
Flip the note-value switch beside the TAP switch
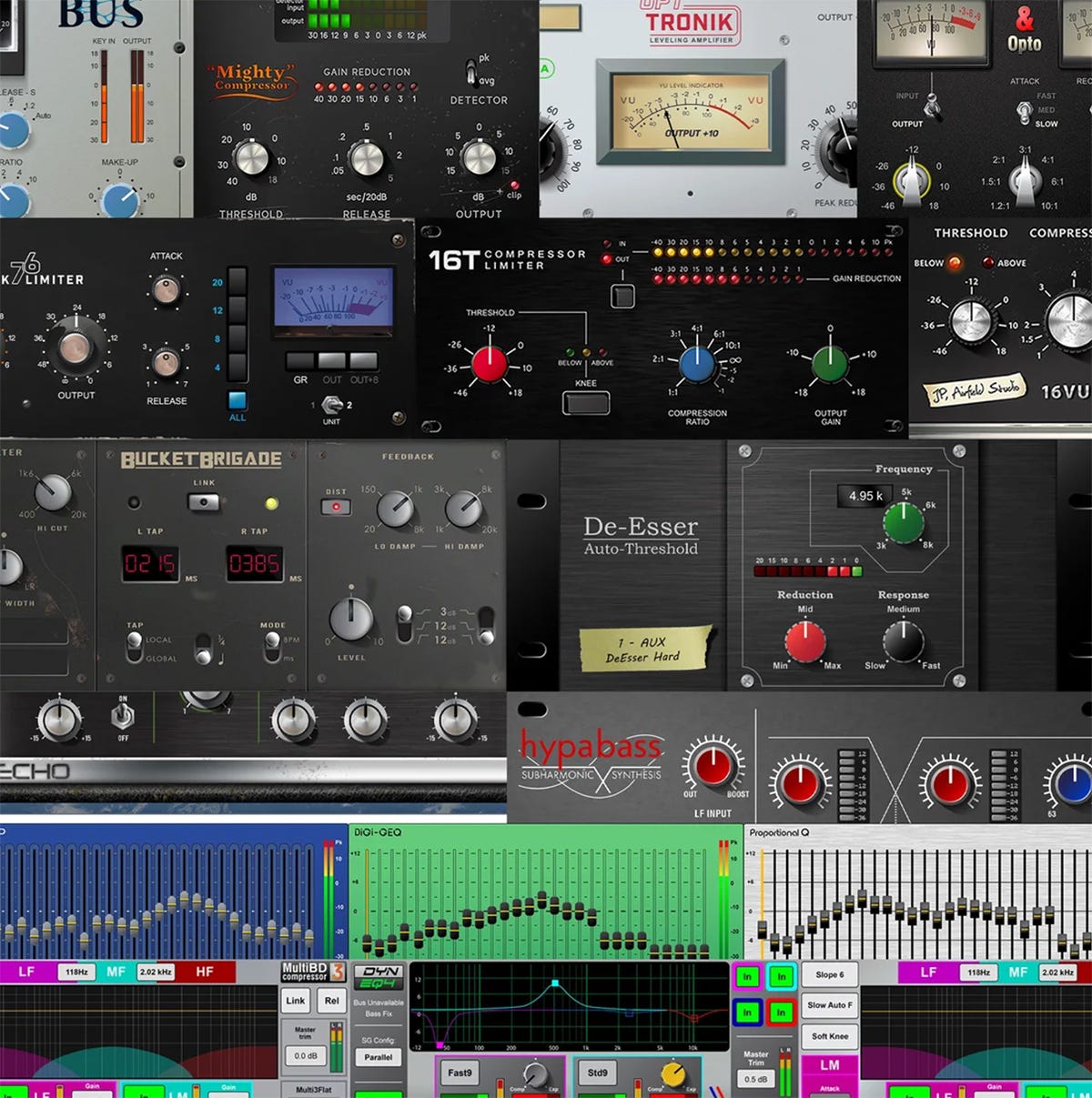point(204,649)
